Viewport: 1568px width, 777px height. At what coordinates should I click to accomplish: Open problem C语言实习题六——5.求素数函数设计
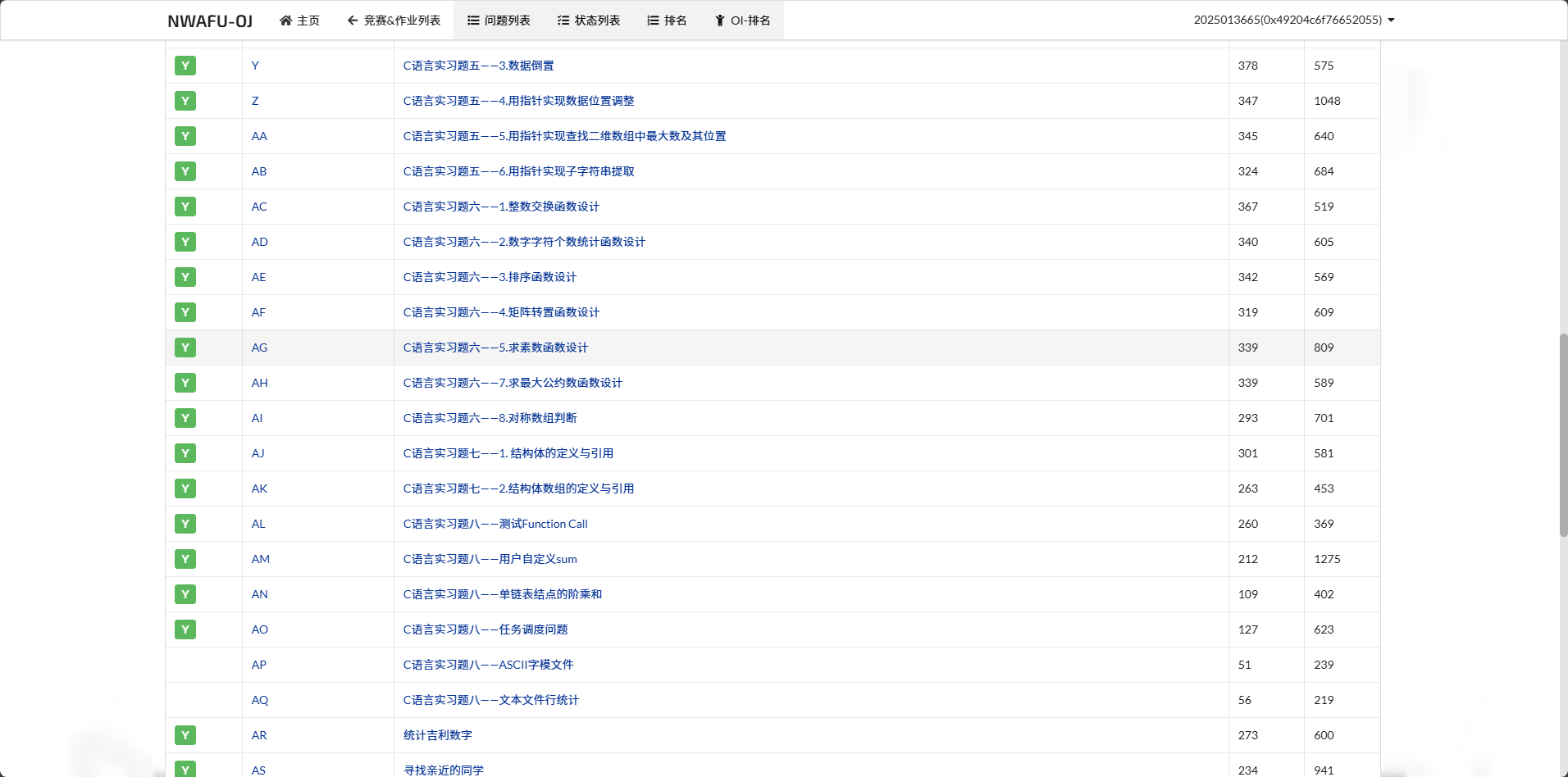click(x=495, y=348)
